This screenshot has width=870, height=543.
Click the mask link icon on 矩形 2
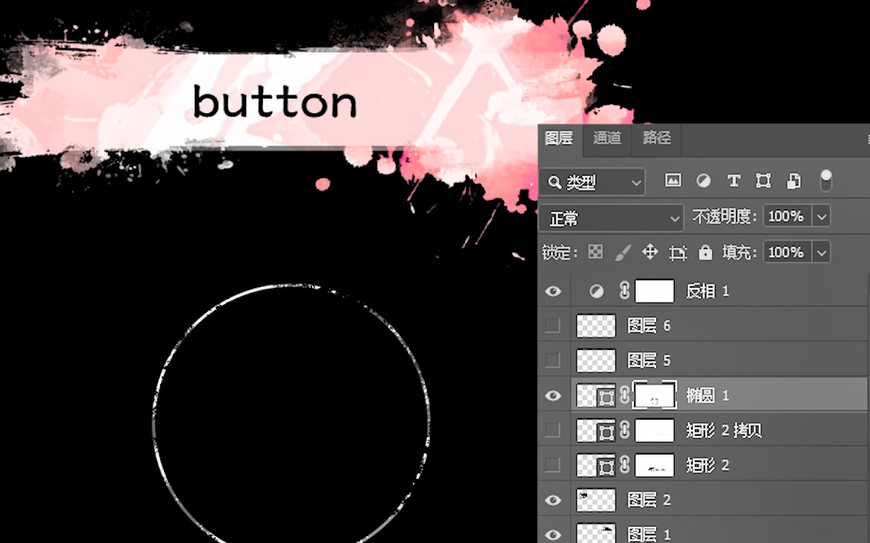click(x=625, y=465)
